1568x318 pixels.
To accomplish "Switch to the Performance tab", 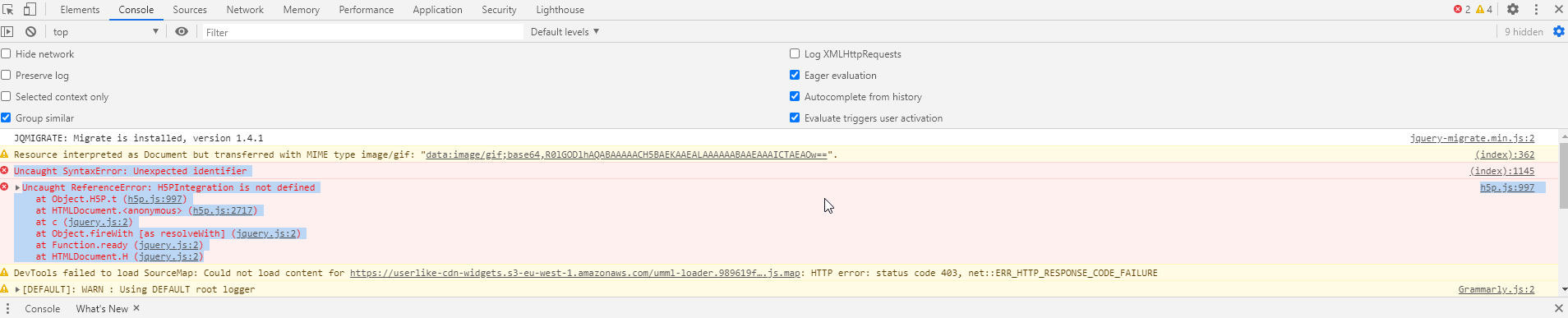I will (x=367, y=10).
